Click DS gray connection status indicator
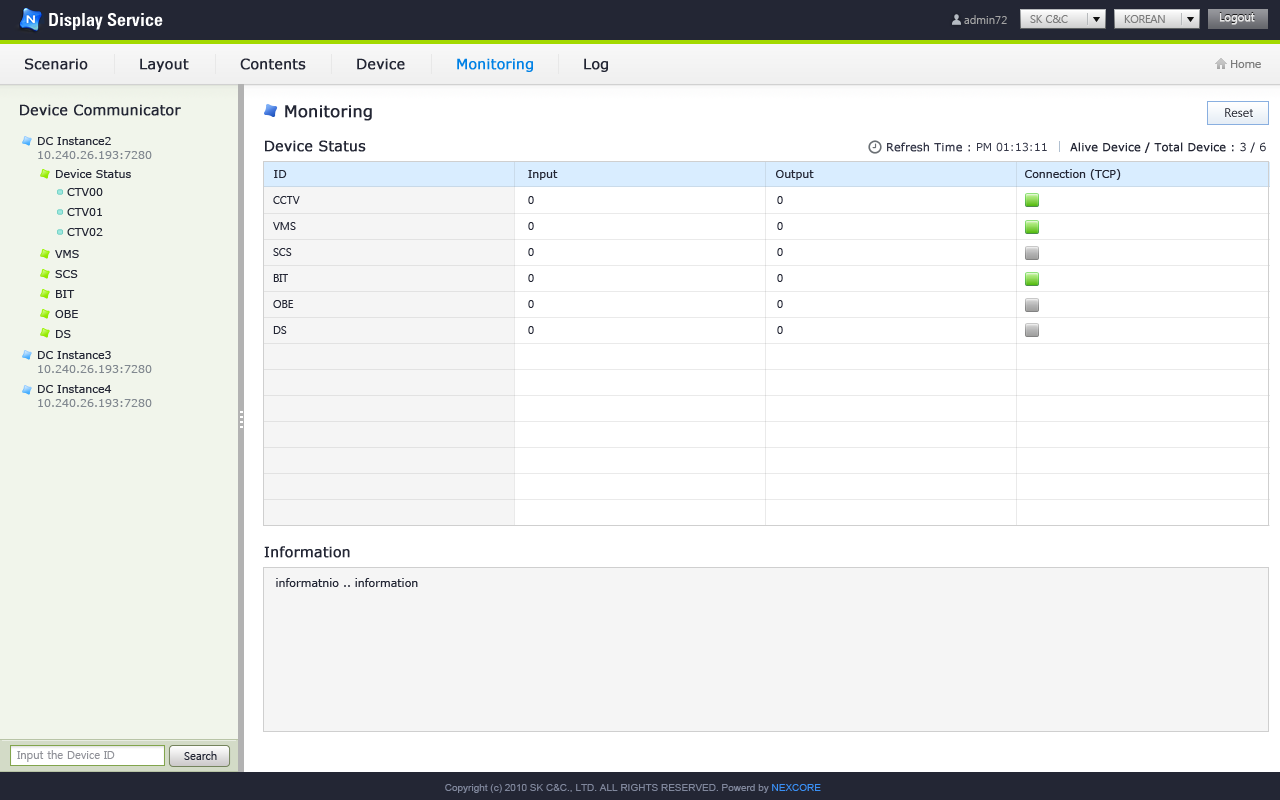The image size is (1280, 800). click(x=1032, y=330)
